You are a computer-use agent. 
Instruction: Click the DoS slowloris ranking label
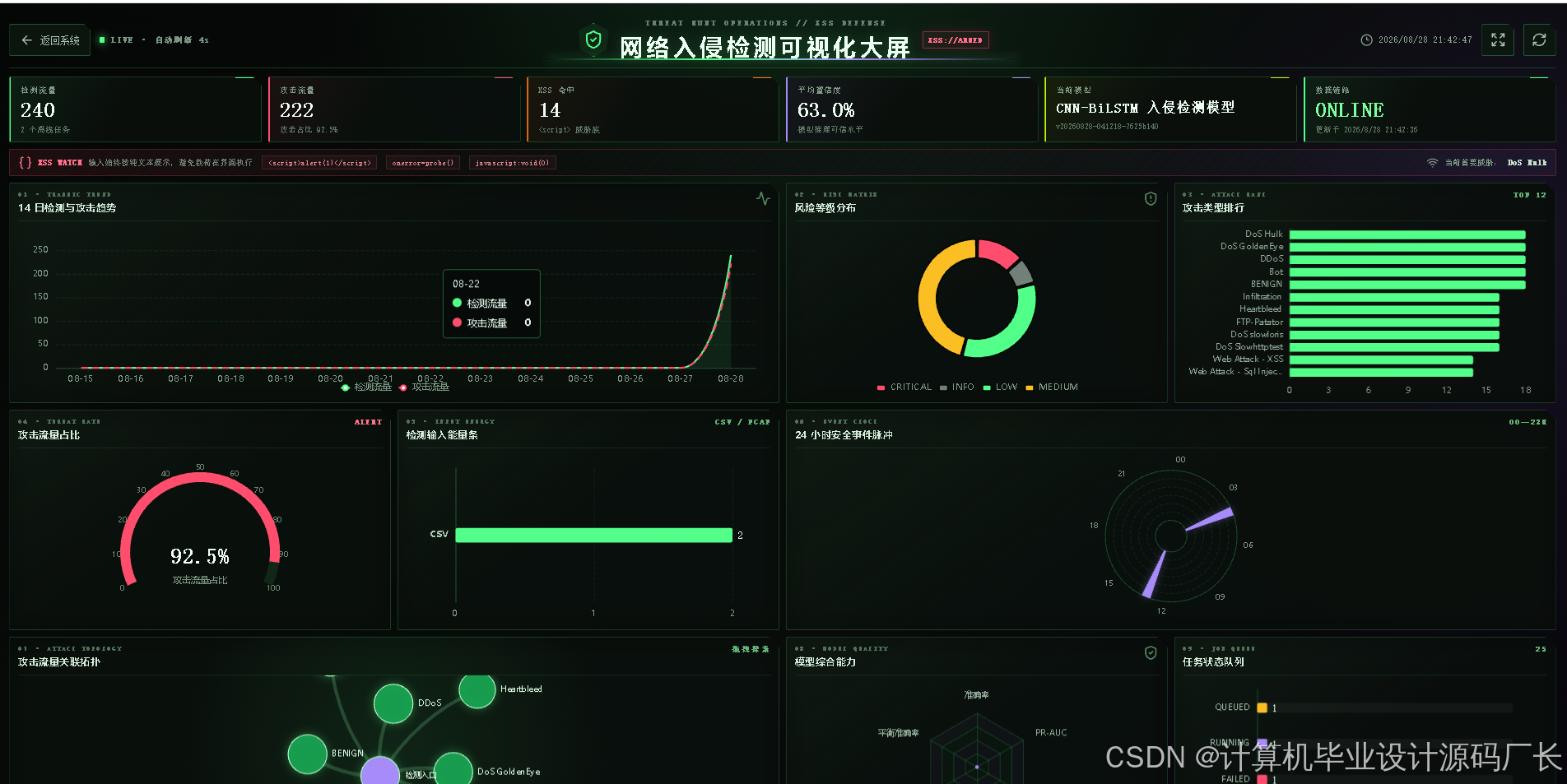[x=1257, y=335]
